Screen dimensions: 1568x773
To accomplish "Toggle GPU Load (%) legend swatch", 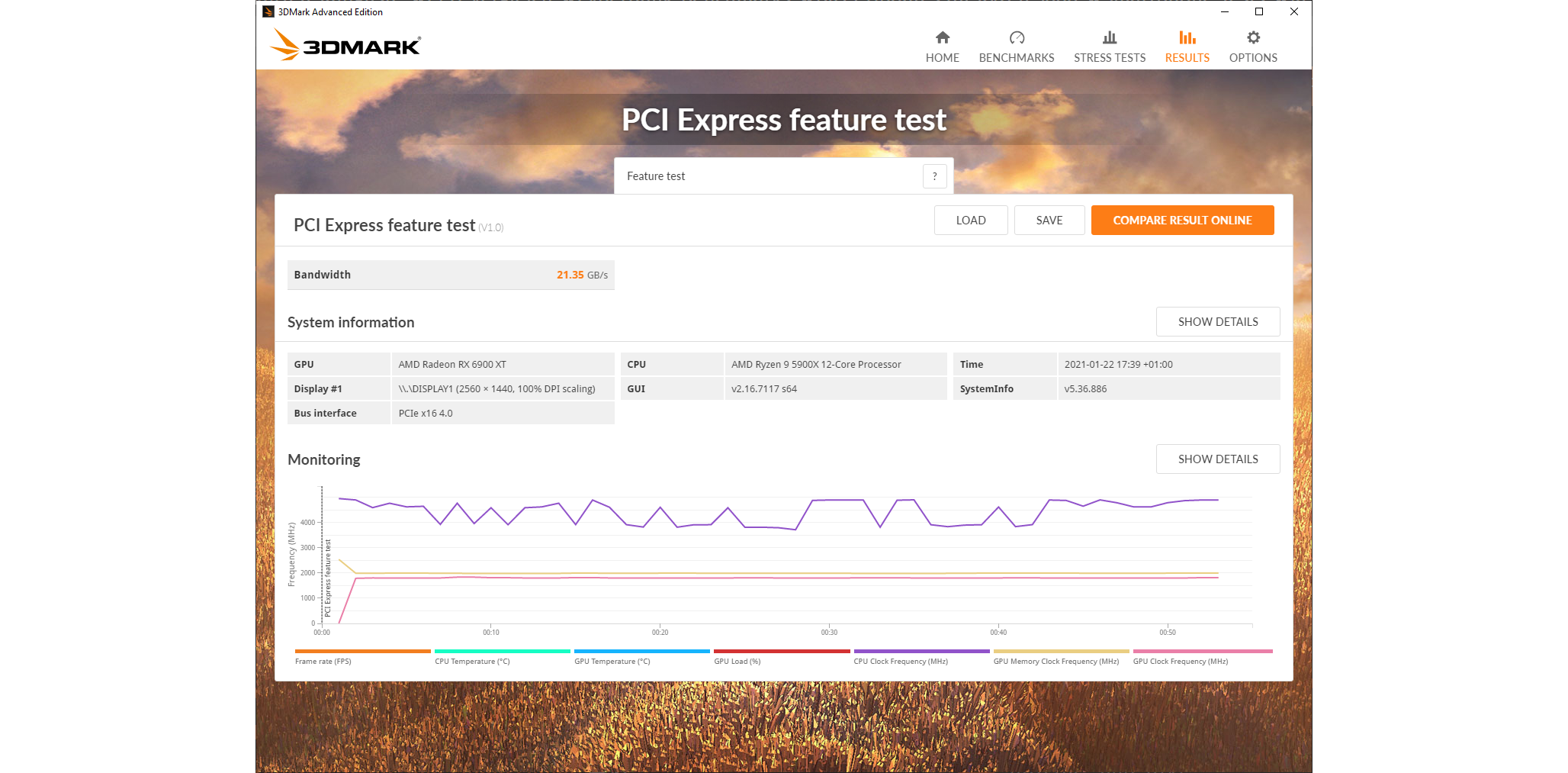I will point(782,651).
